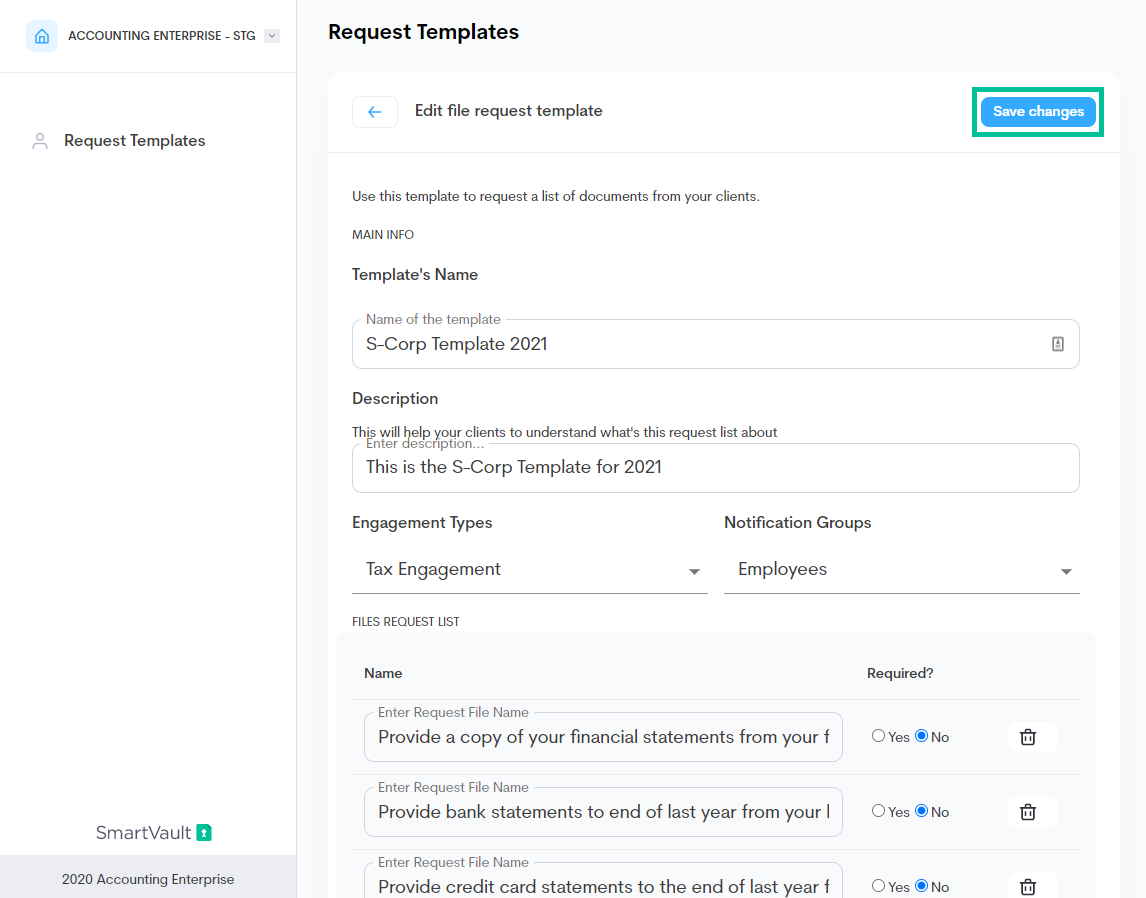Delete the bank statements request row

pyautogui.click(x=1027, y=812)
